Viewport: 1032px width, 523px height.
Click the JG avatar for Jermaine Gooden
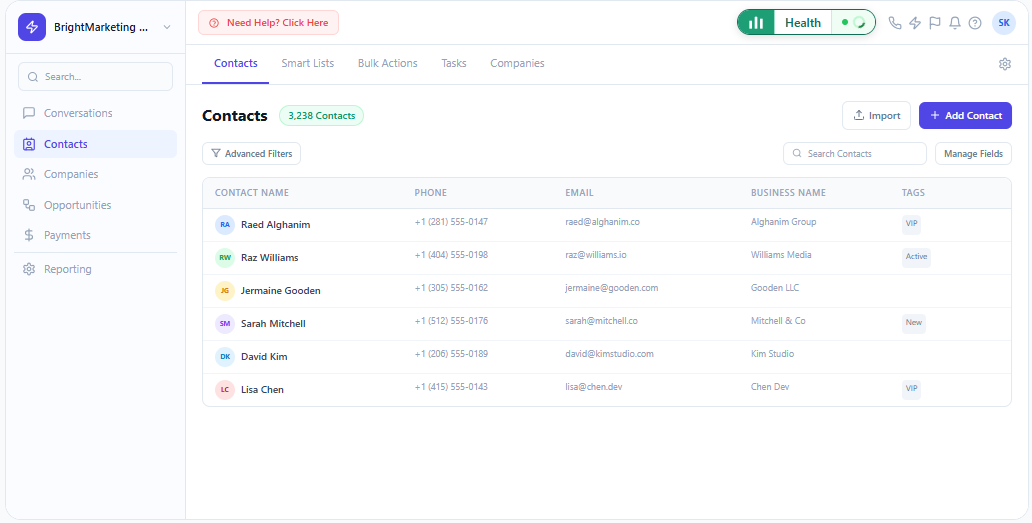coord(225,290)
